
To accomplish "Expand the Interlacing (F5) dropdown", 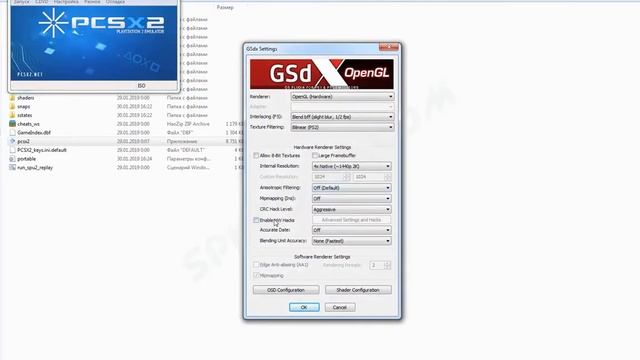I will click(x=342, y=117).
